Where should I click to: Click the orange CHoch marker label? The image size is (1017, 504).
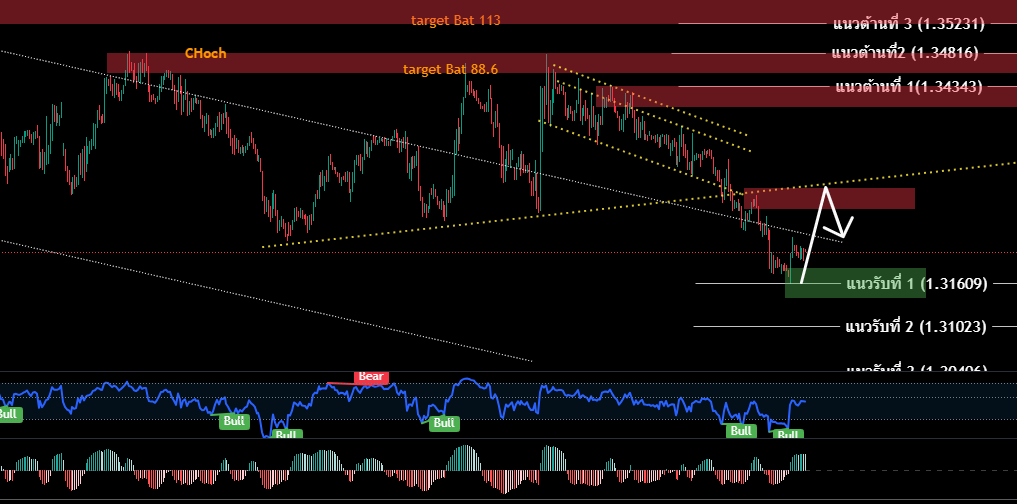pos(205,53)
